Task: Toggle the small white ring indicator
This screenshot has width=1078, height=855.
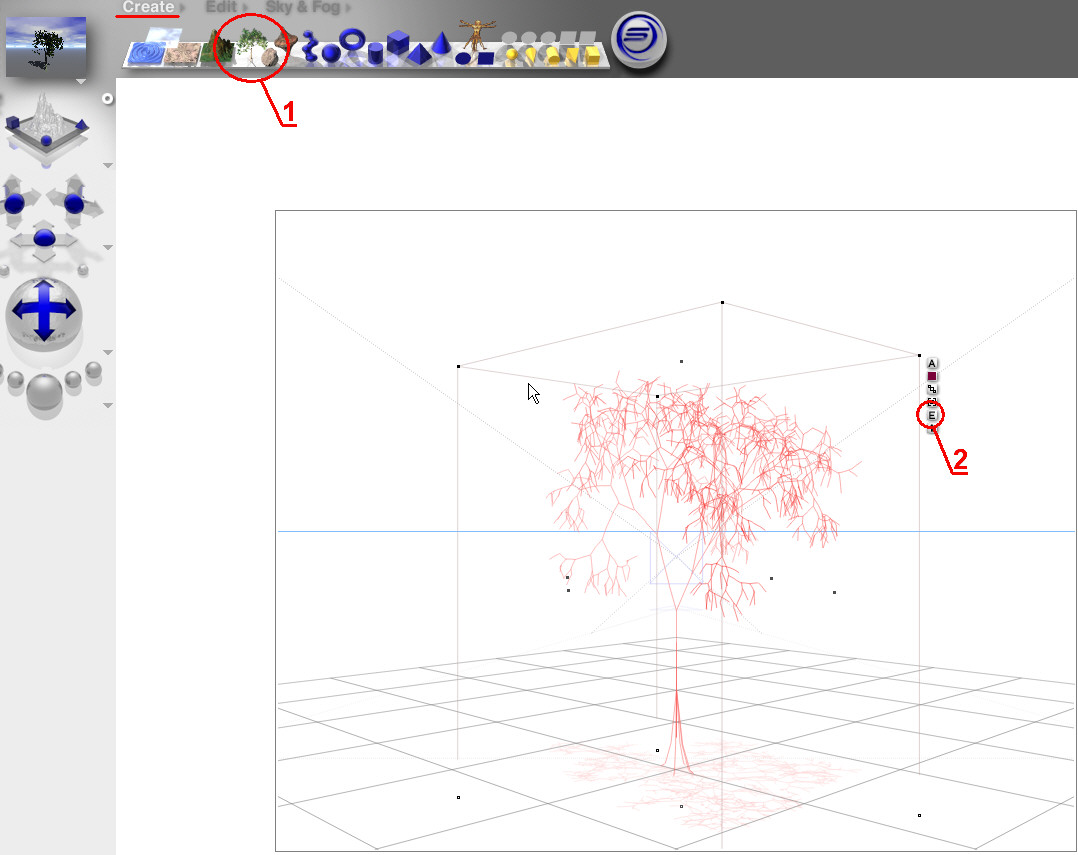Action: 107,99
